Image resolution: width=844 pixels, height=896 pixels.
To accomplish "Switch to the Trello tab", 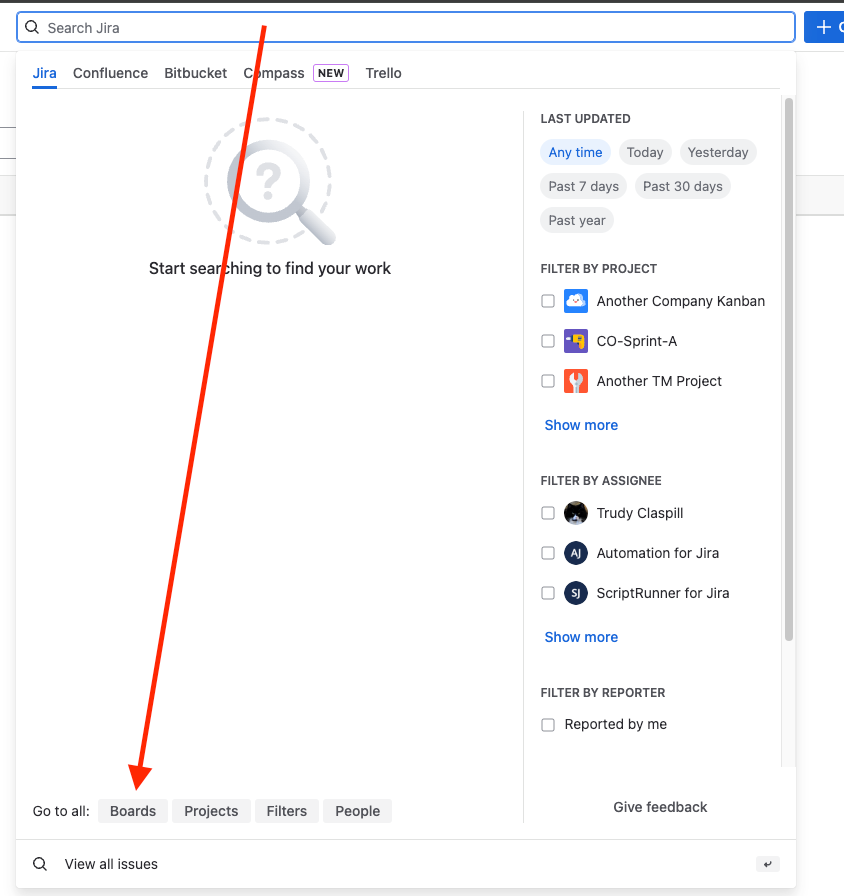I will coord(383,73).
